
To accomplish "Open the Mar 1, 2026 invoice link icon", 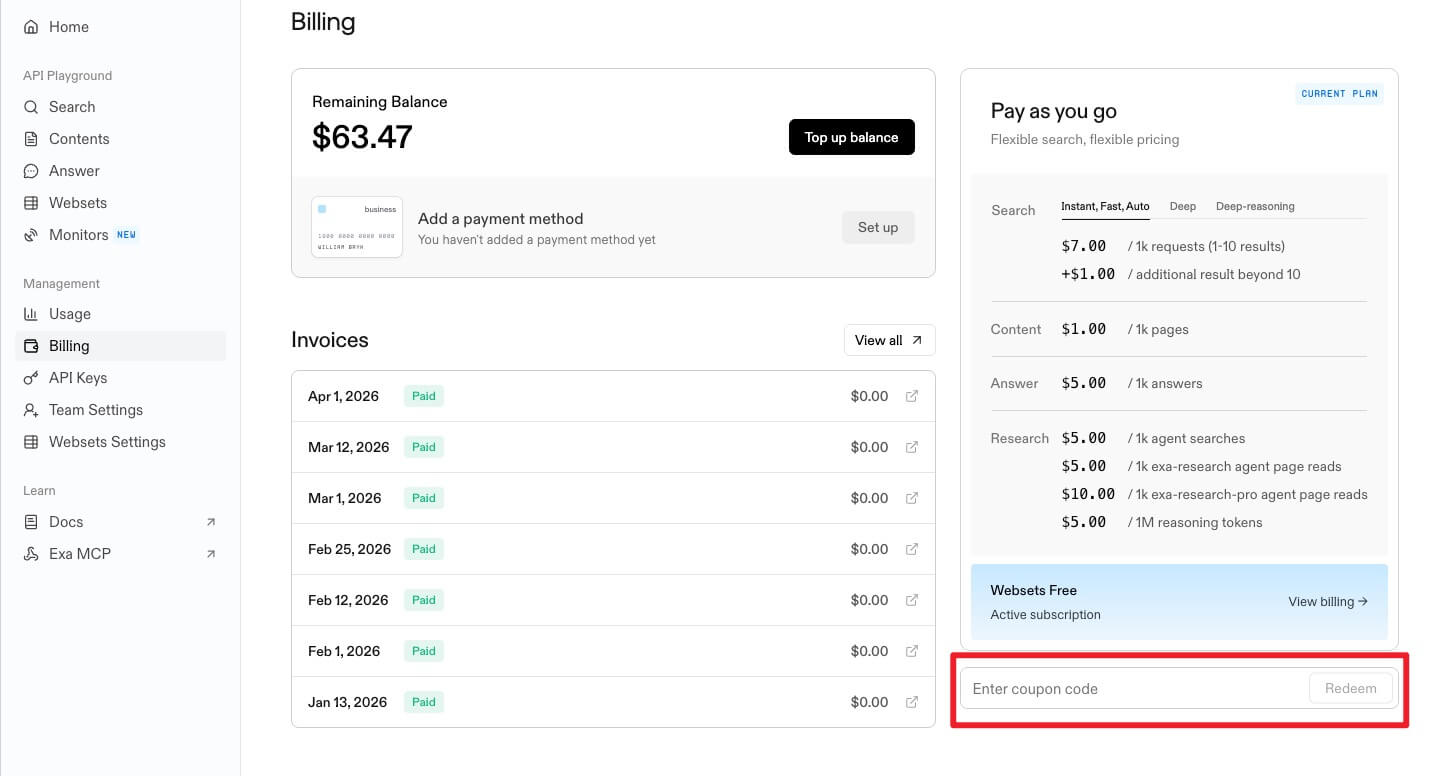I will [x=912, y=498].
